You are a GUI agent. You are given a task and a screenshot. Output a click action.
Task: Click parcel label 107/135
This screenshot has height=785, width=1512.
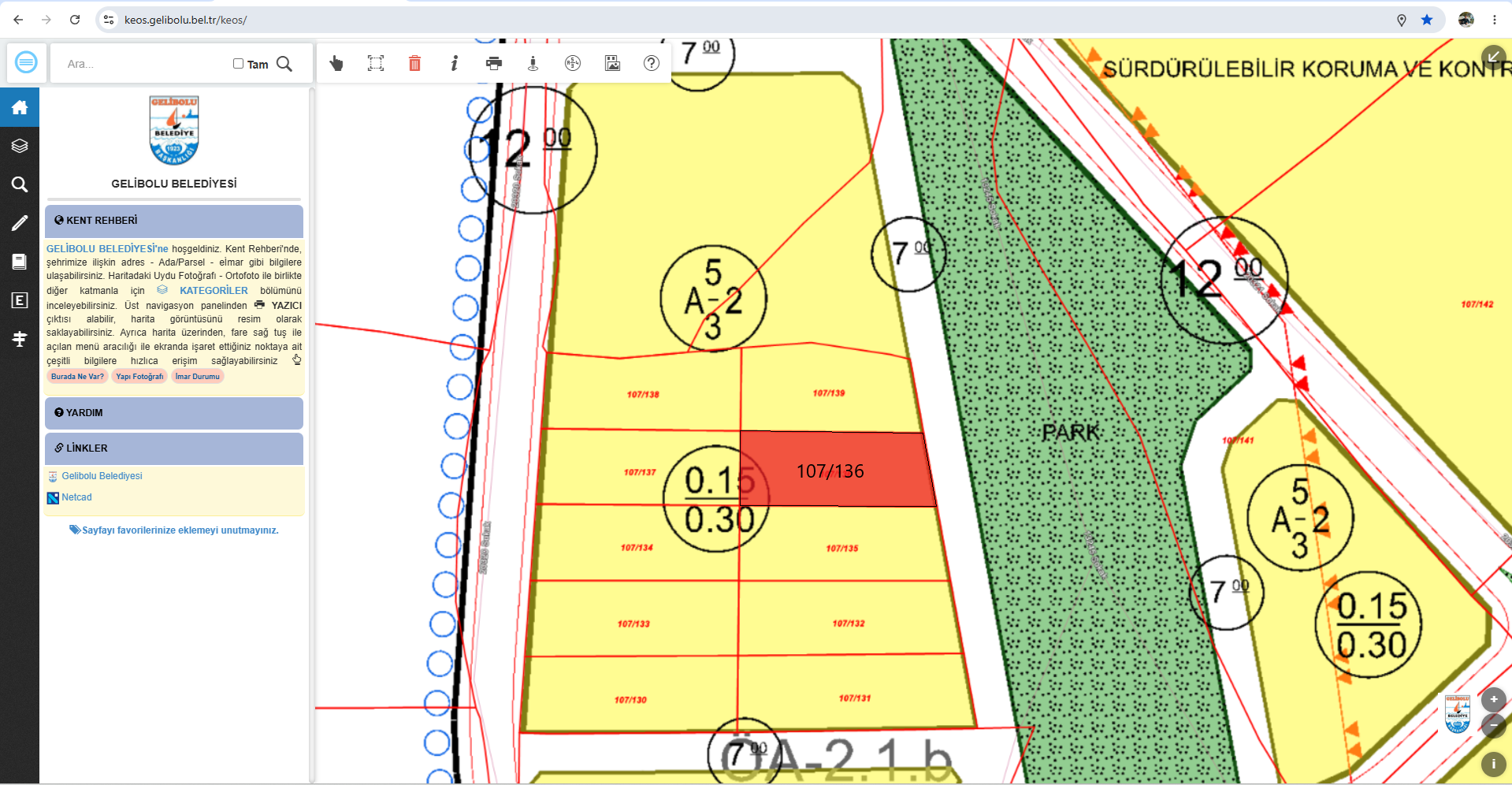[x=842, y=549]
